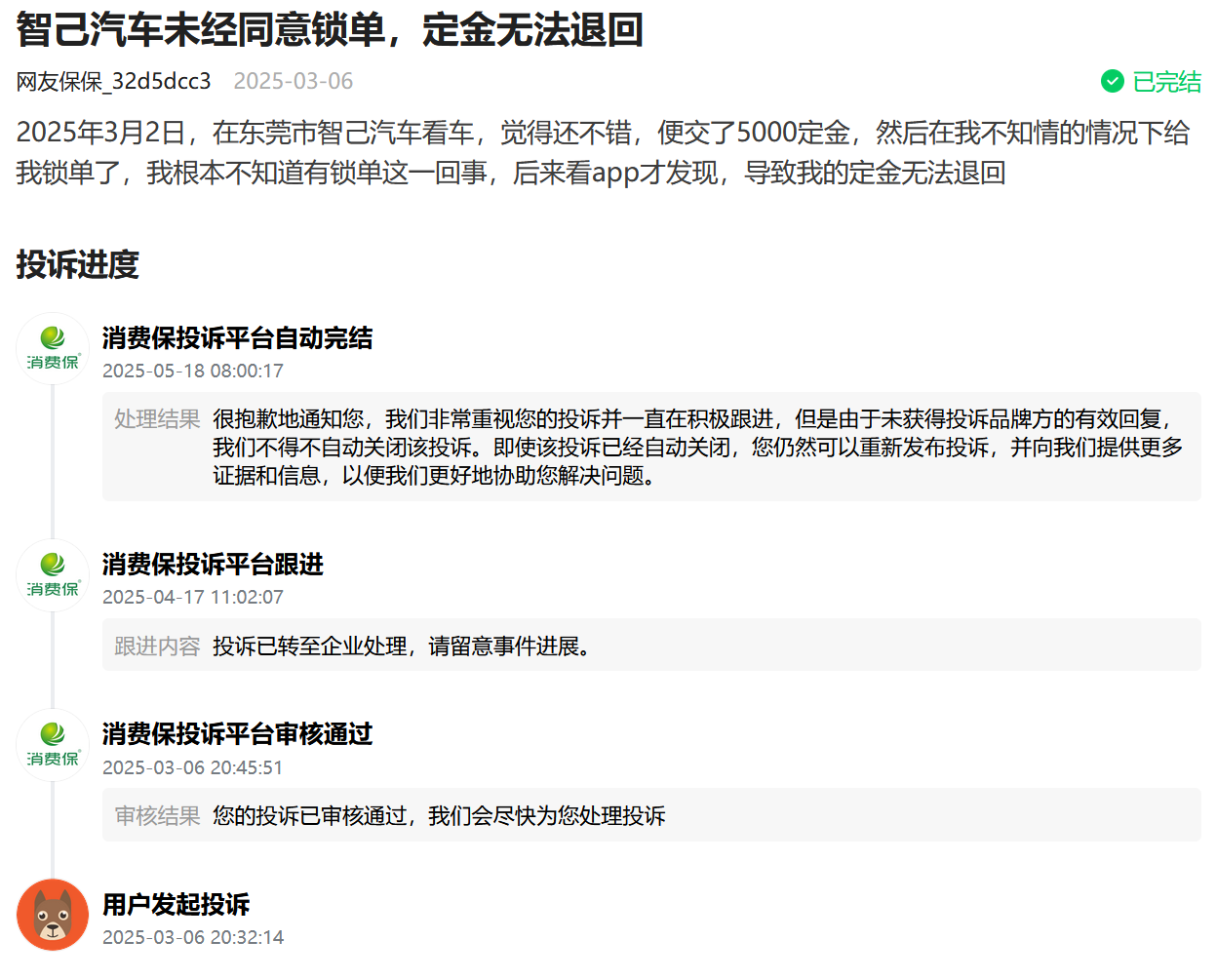
Task: Click 消费保 logo beside 自动完结 entry
Action: point(53,349)
